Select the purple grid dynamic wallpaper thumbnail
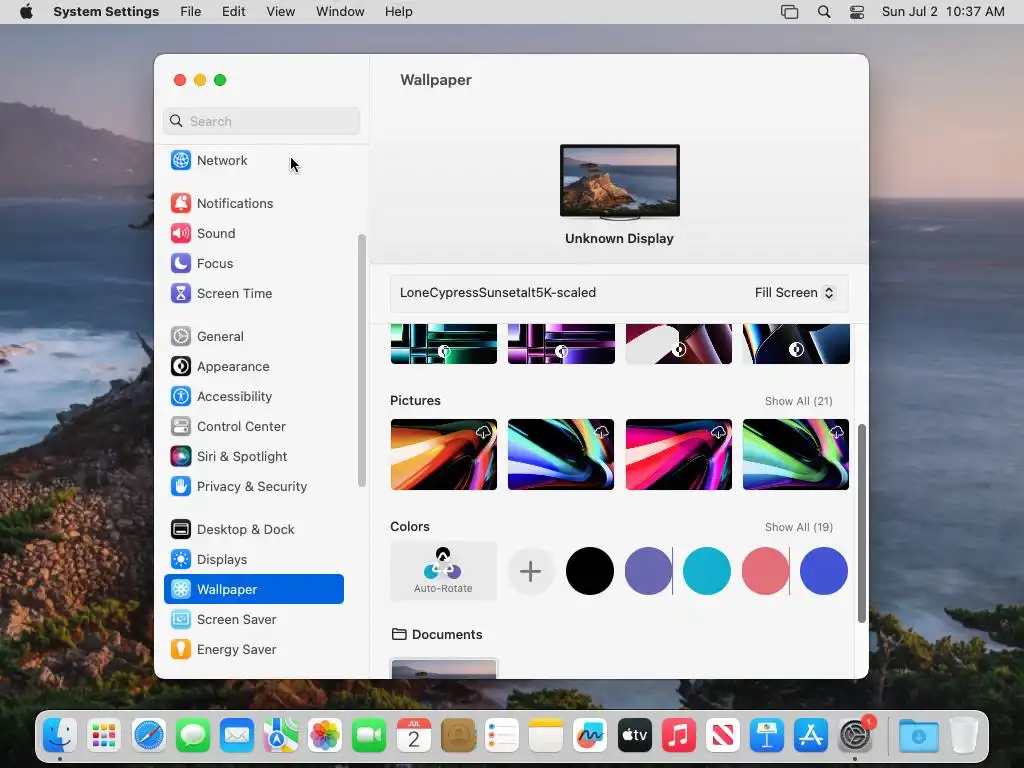 561,344
